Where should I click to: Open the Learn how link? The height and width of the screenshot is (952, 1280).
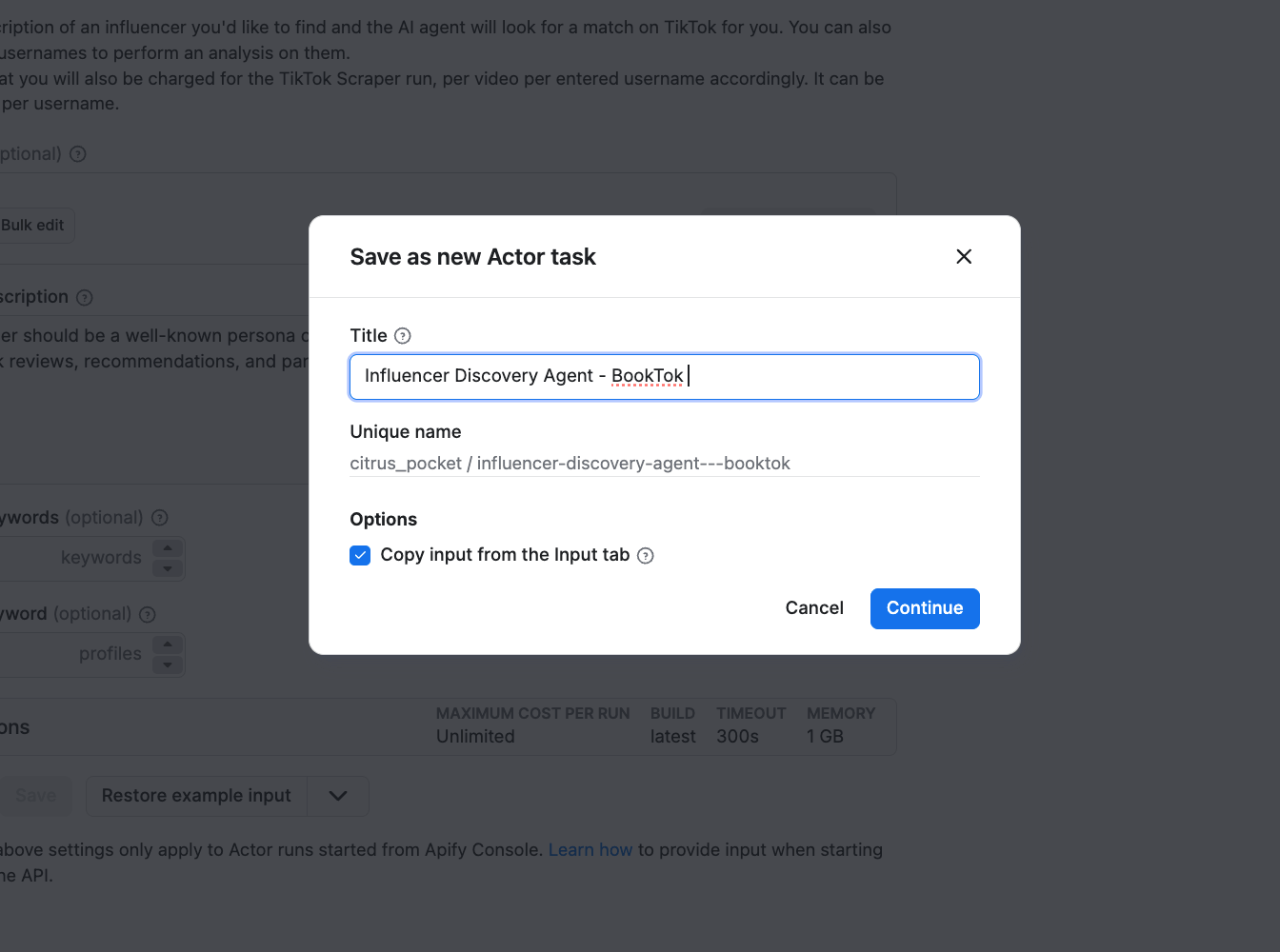click(x=590, y=849)
